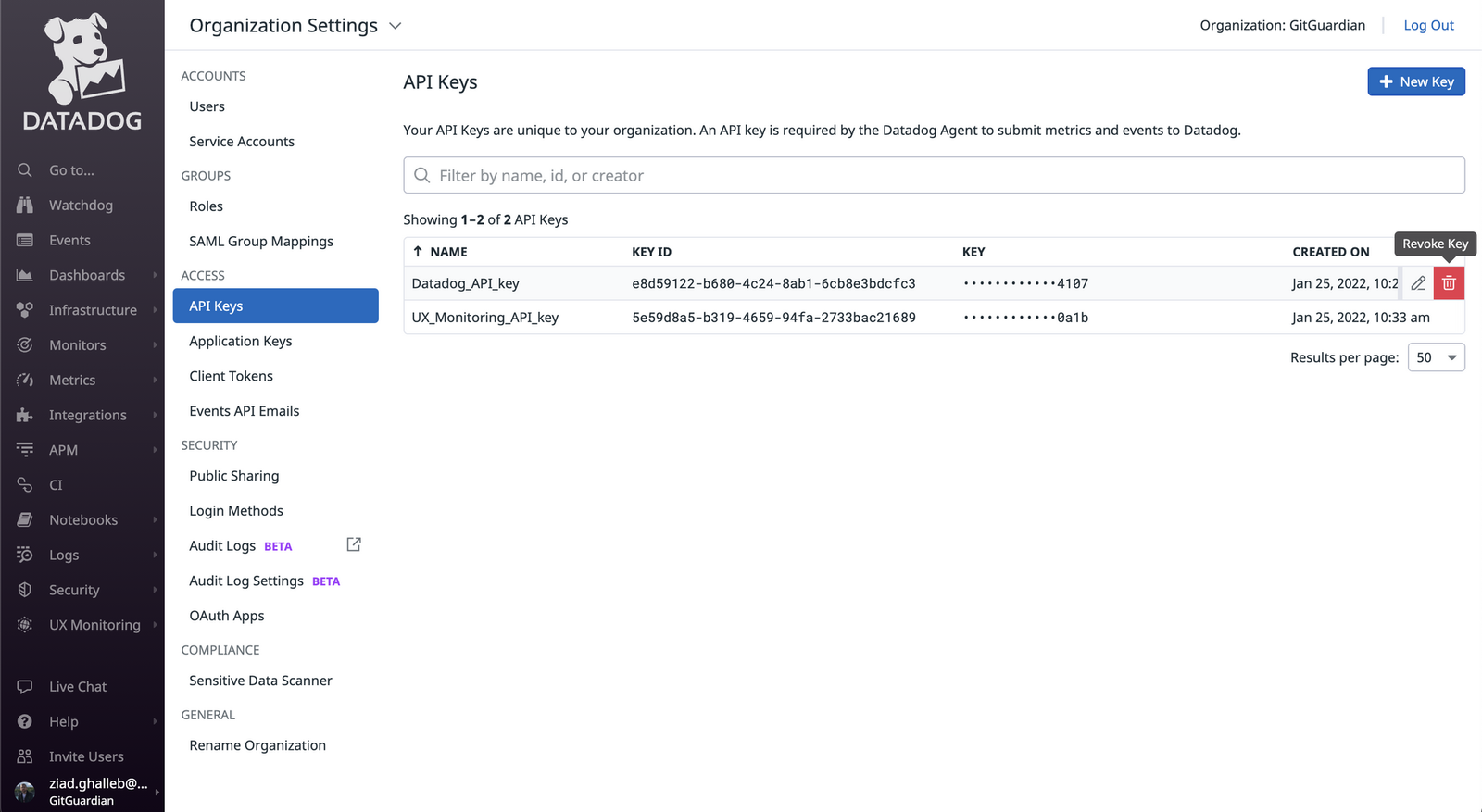This screenshot has width=1482, height=812.
Task: Expand the Infrastructure submenu arrow
Action: click(155, 310)
